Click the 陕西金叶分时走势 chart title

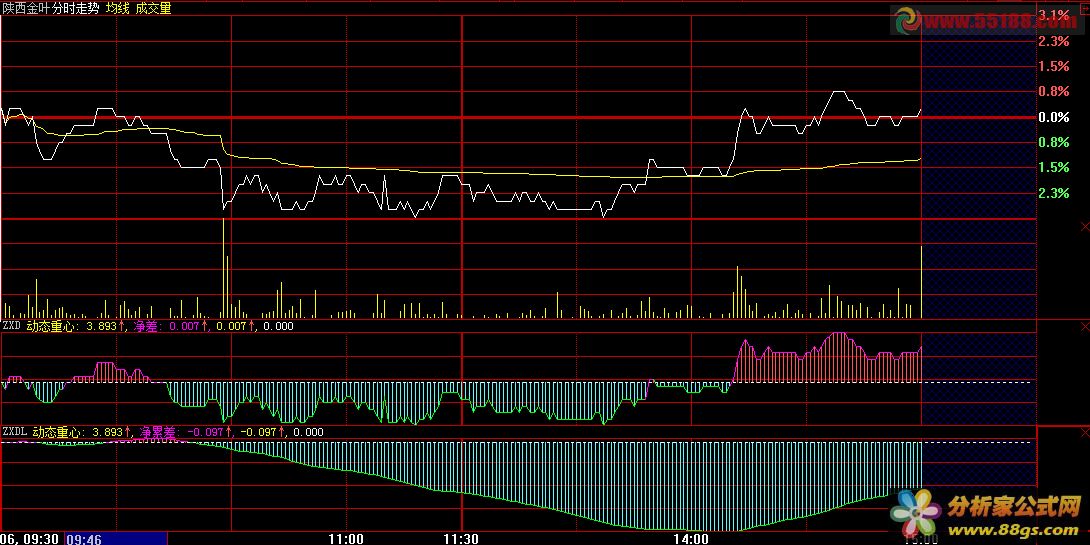(50, 8)
